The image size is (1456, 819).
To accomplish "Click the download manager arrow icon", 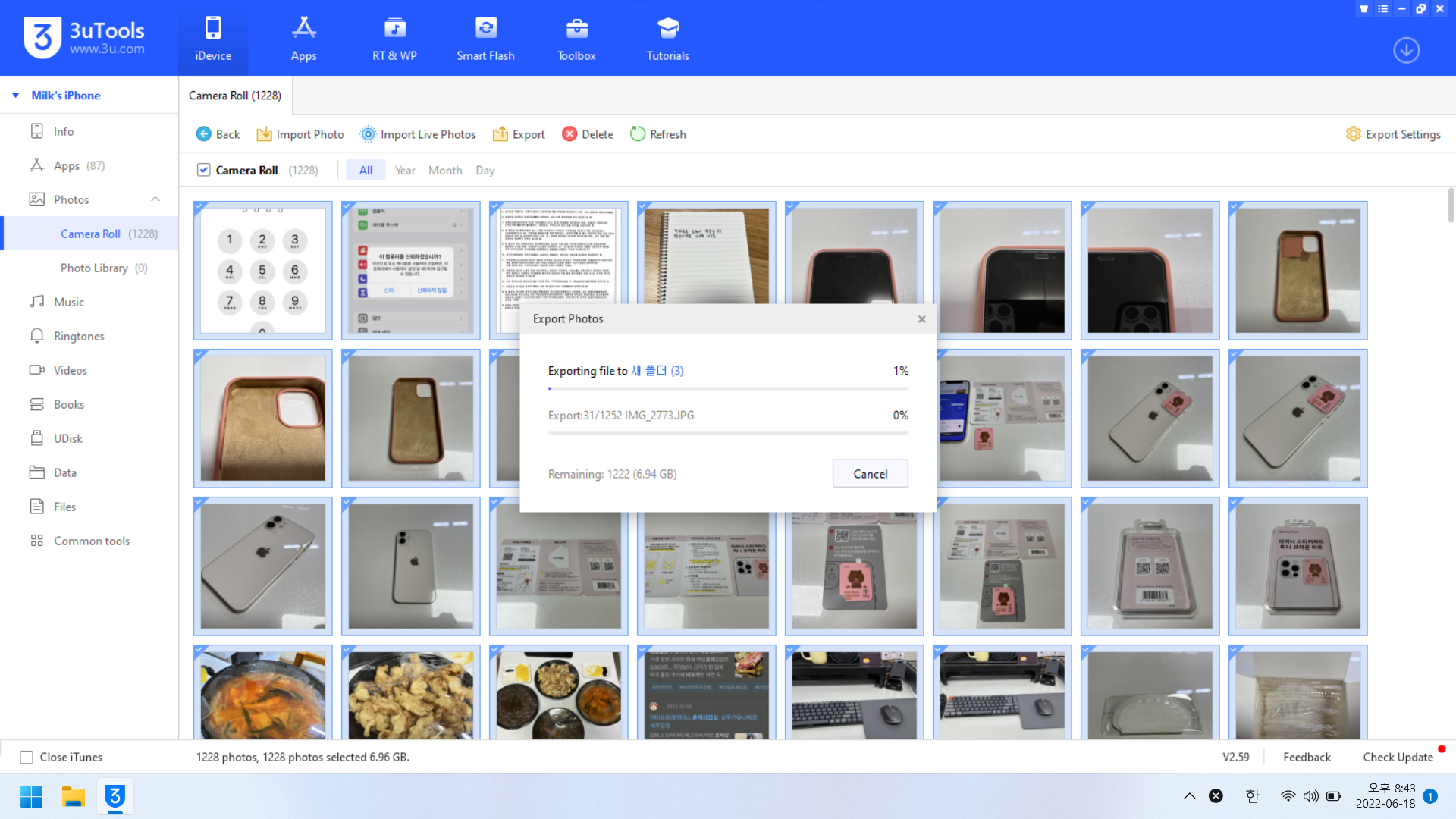I will pos(1406,50).
